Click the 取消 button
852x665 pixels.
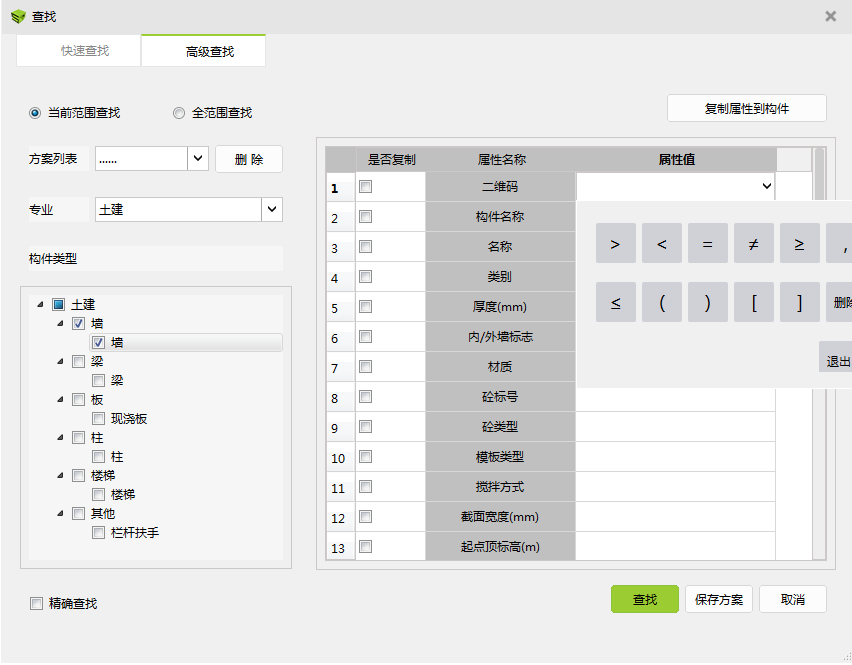point(793,599)
